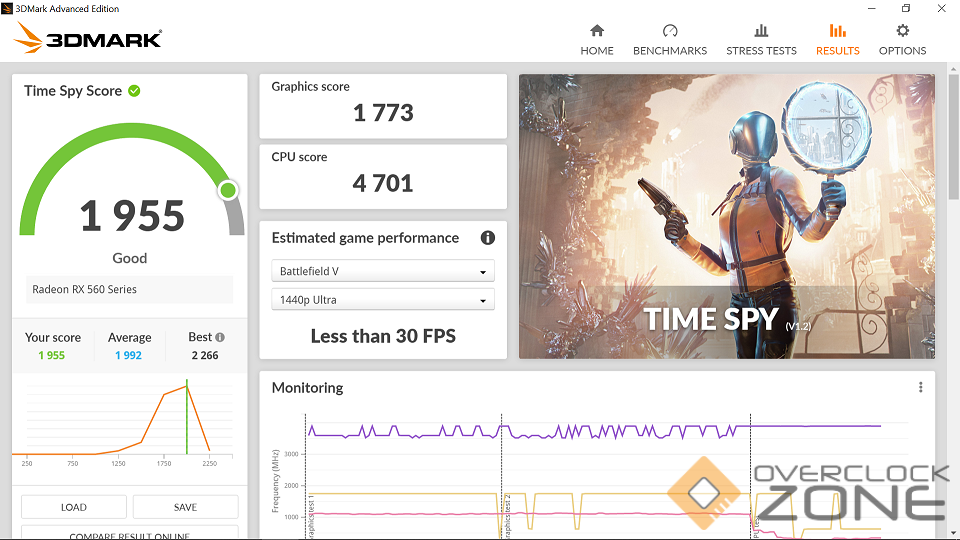Image resolution: width=960 pixels, height=540 pixels.
Task: Click the vertical scrollbar thumb
Action: pos(953,135)
